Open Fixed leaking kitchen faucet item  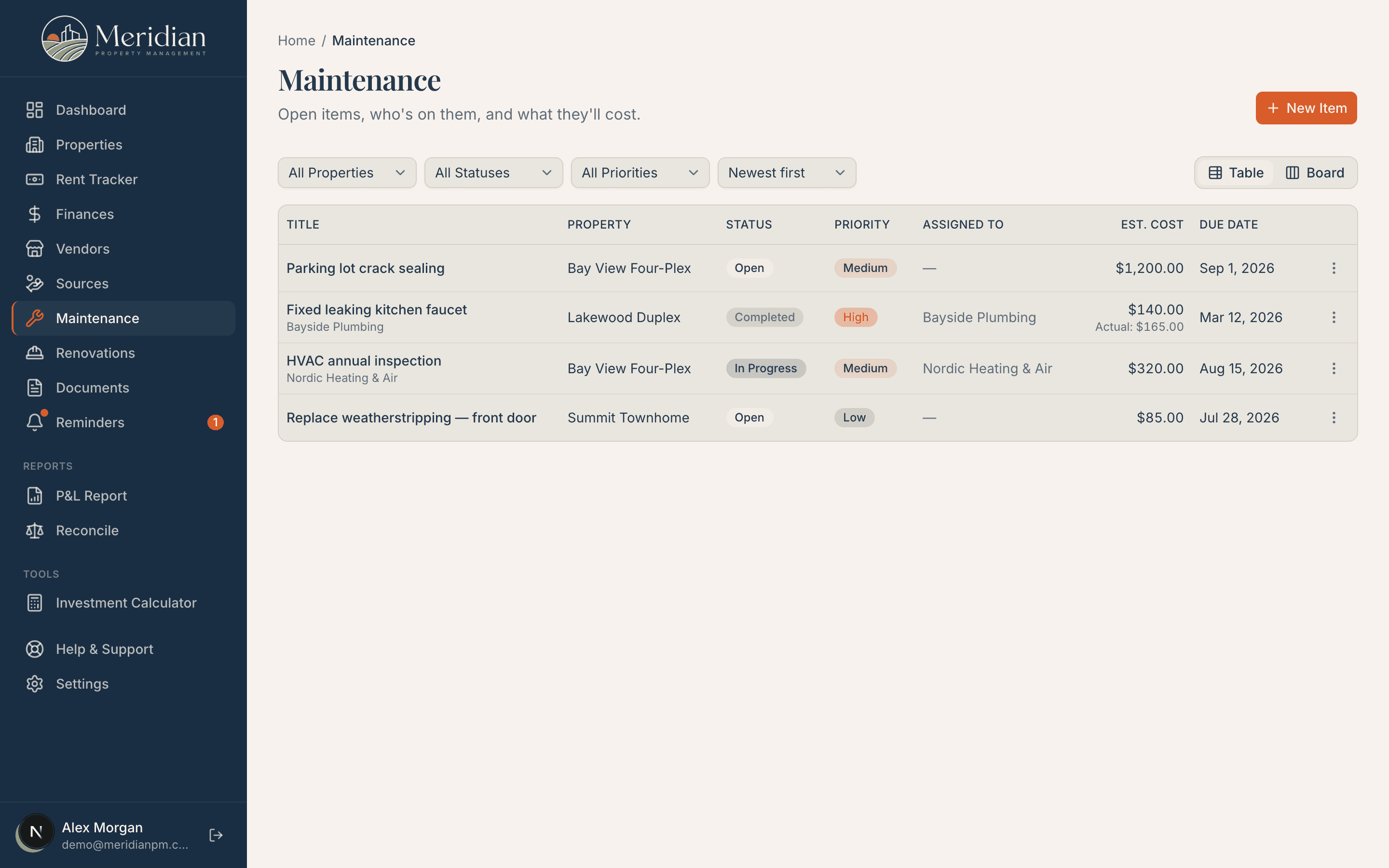[377, 310]
